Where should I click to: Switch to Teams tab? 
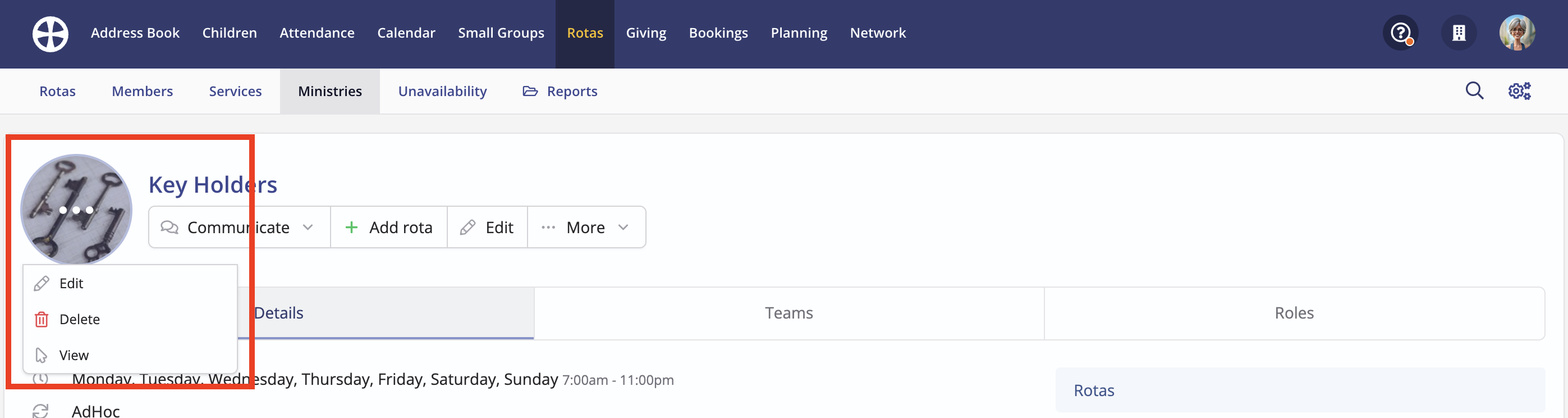tap(789, 313)
